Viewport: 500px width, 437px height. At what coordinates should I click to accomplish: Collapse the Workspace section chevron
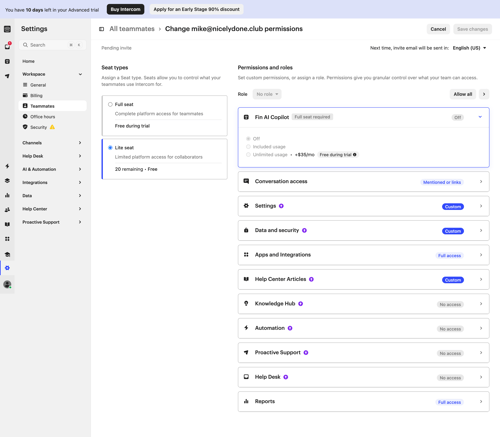point(80,74)
